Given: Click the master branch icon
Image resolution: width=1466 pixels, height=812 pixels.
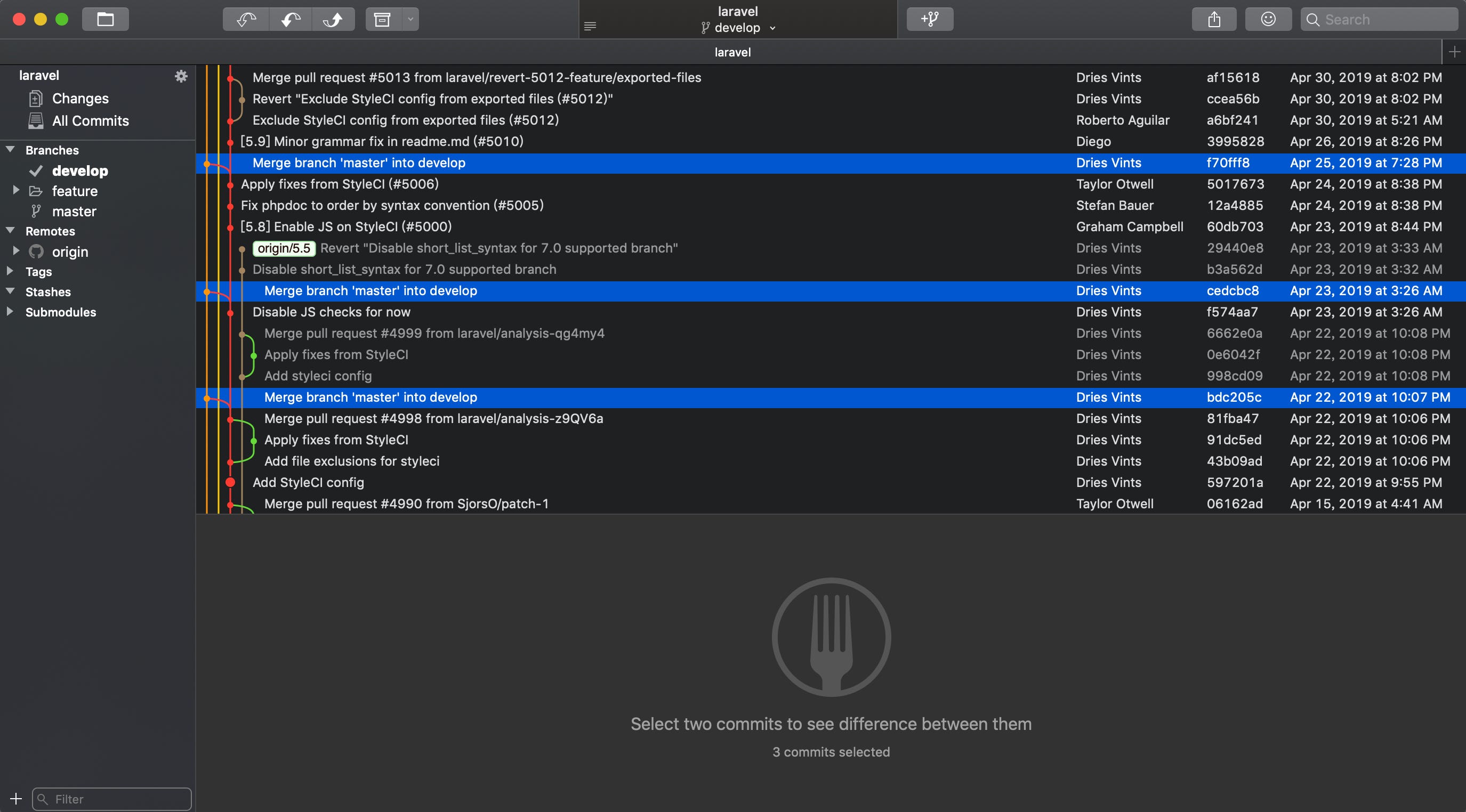Looking at the screenshot, I should [x=36, y=212].
